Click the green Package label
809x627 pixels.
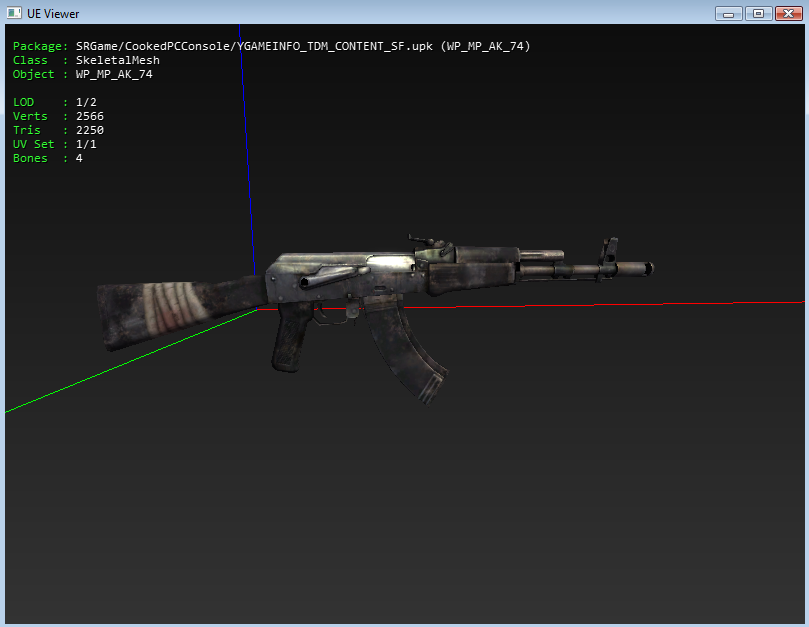click(40, 46)
